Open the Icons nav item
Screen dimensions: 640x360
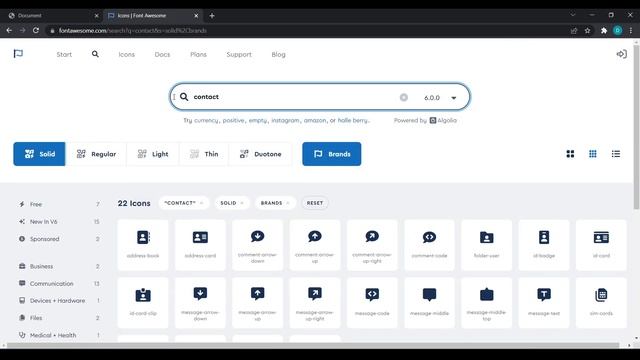pyautogui.click(x=127, y=54)
